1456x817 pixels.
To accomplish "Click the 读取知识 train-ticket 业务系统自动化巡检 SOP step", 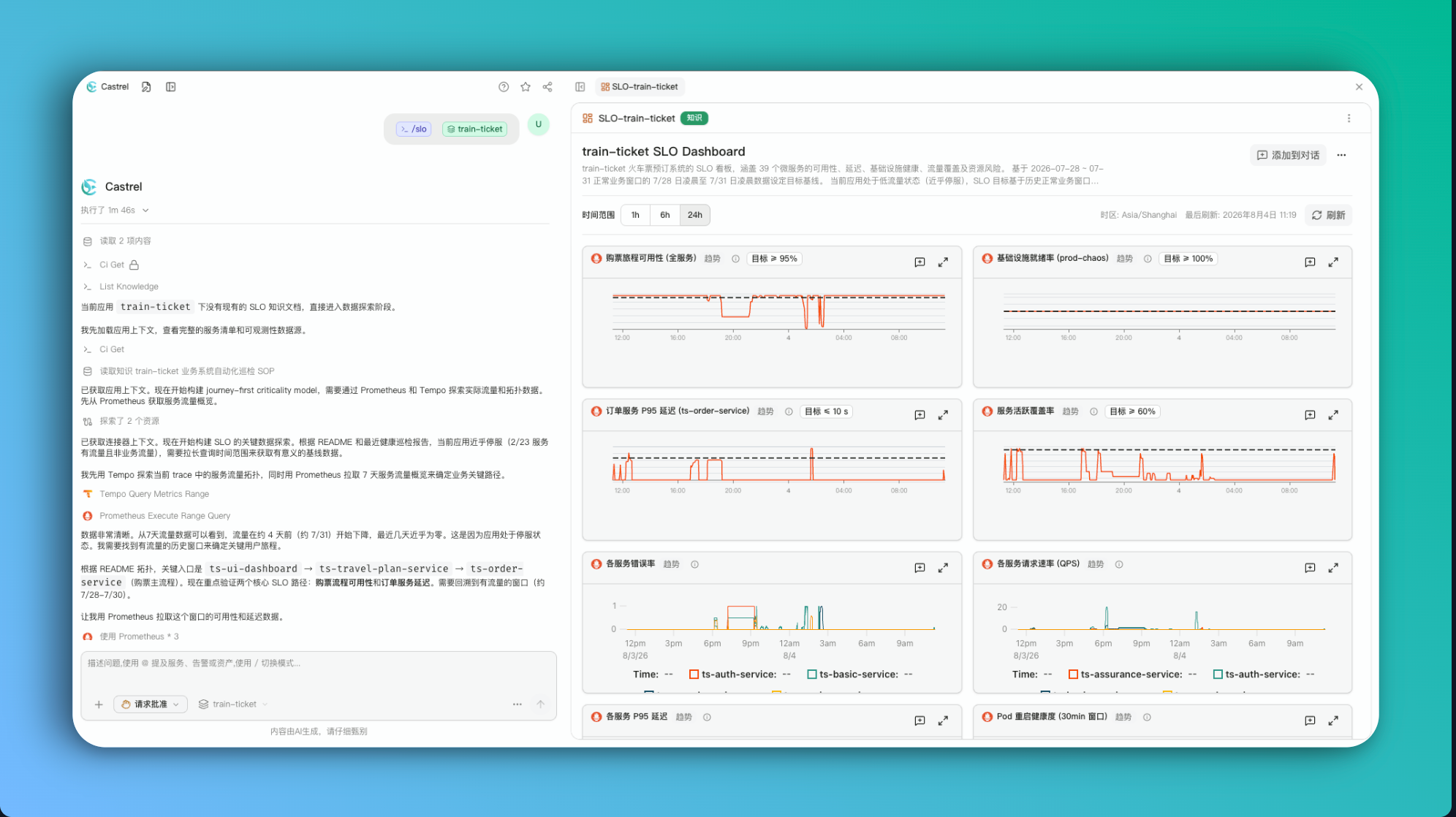I will coord(179,371).
